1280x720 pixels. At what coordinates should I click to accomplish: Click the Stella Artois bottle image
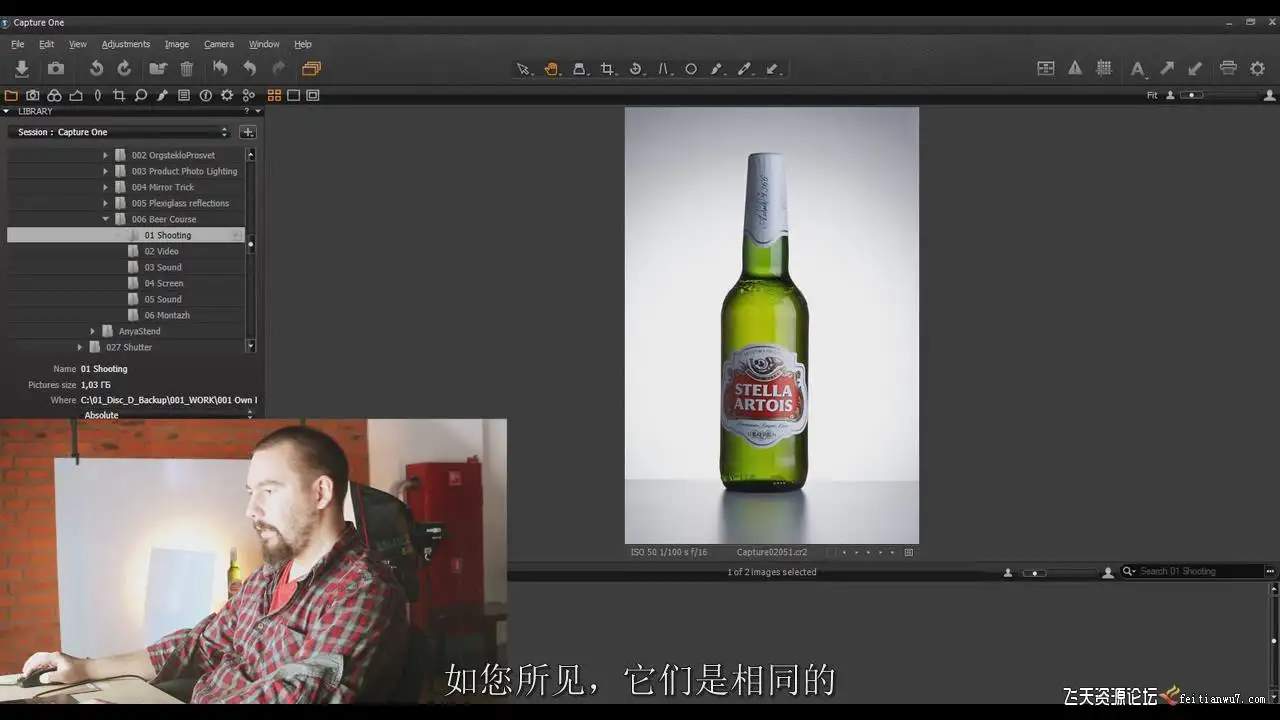[x=772, y=325]
